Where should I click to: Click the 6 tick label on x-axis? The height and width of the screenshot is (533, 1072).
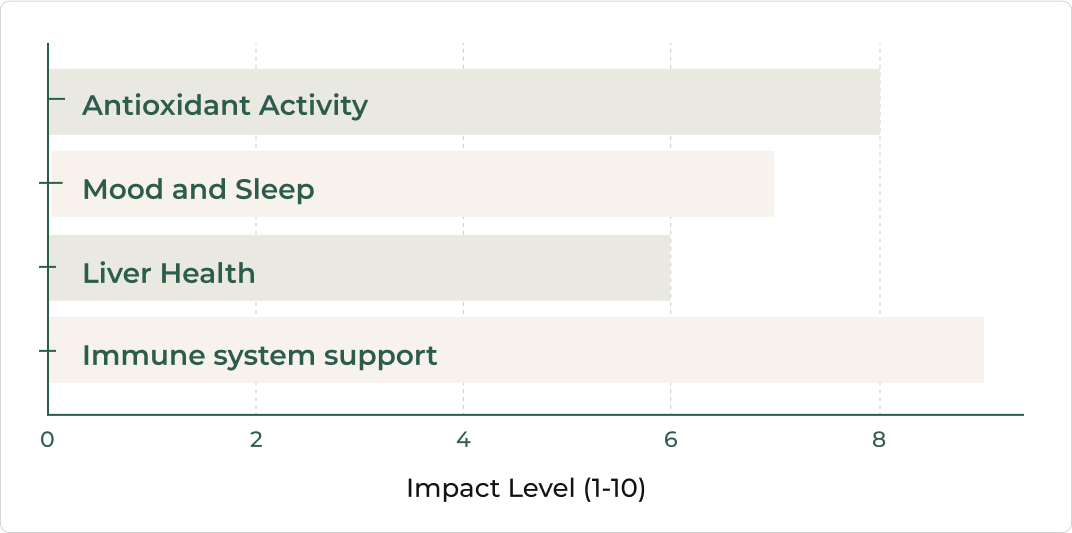tap(670, 440)
